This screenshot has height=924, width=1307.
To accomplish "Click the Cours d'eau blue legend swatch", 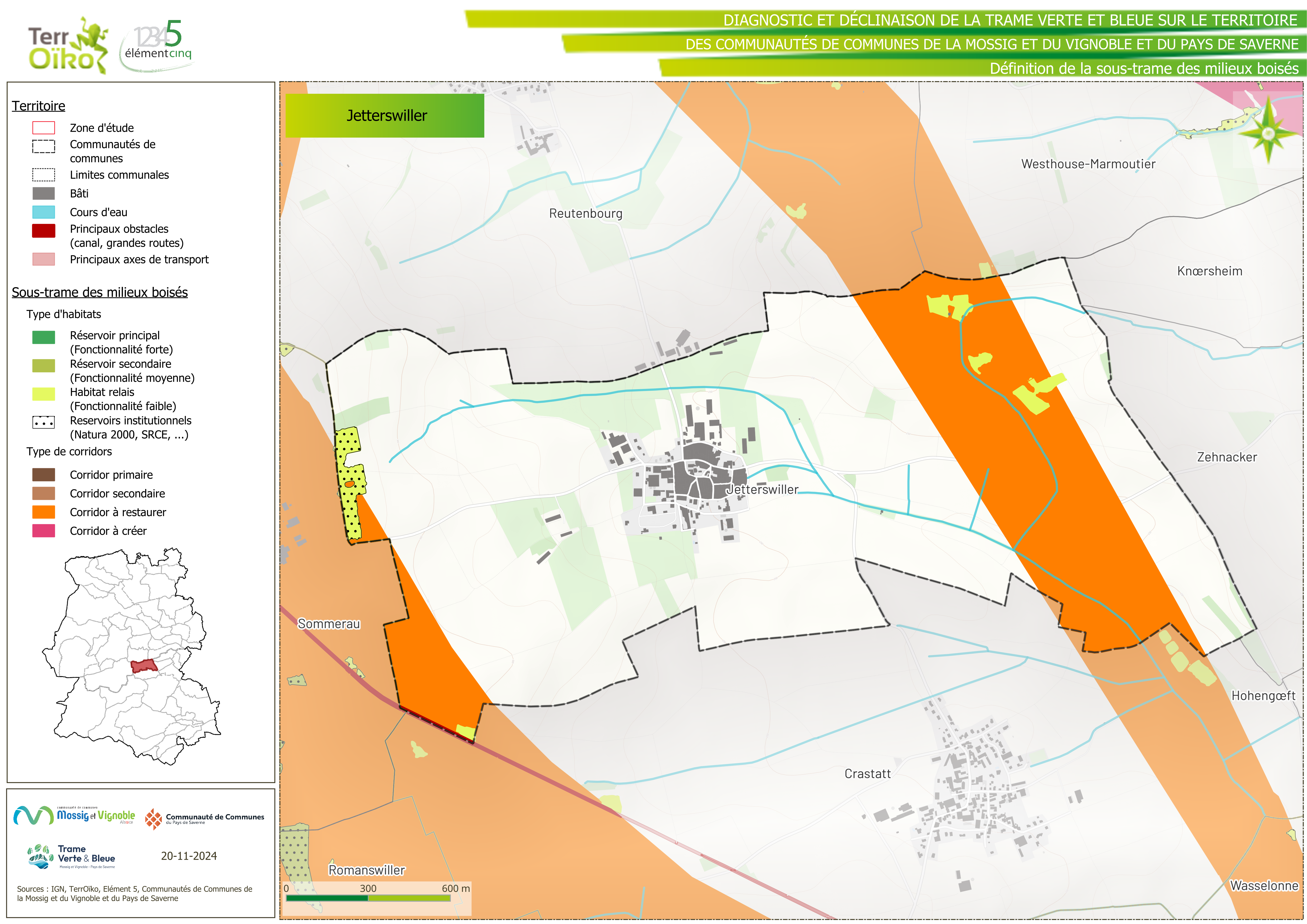I will pyautogui.click(x=44, y=212).
